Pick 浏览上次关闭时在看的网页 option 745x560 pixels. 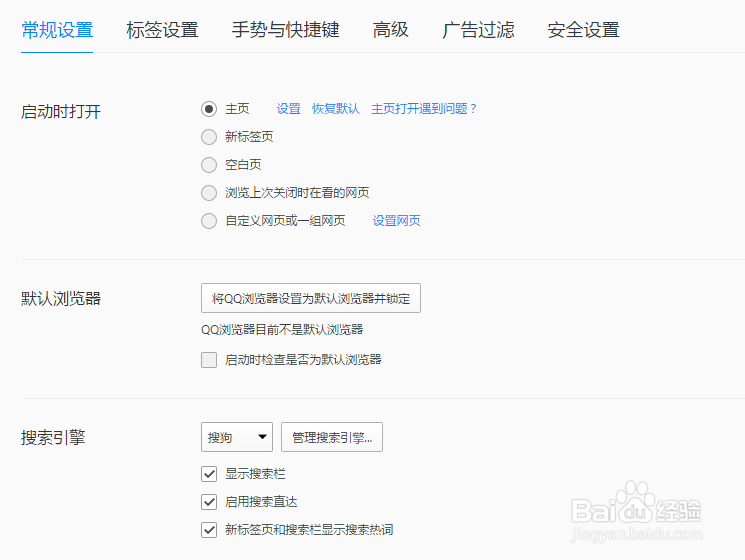(209, 193)
